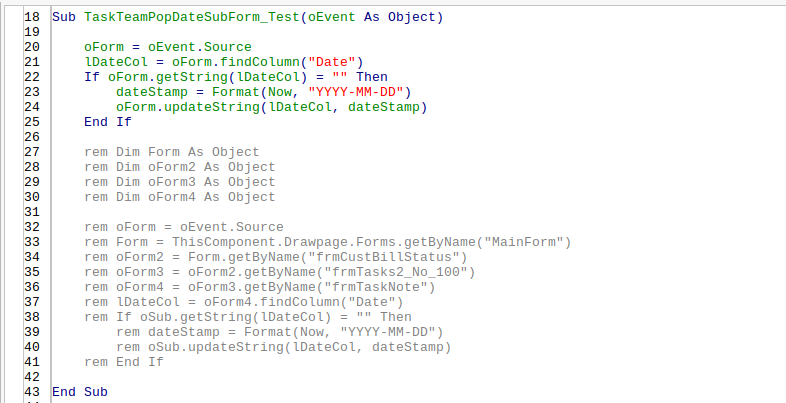Click comment with oSub.getString on line 38
The height and width of the screenshot is (403, 786).
tap(248, 317)
